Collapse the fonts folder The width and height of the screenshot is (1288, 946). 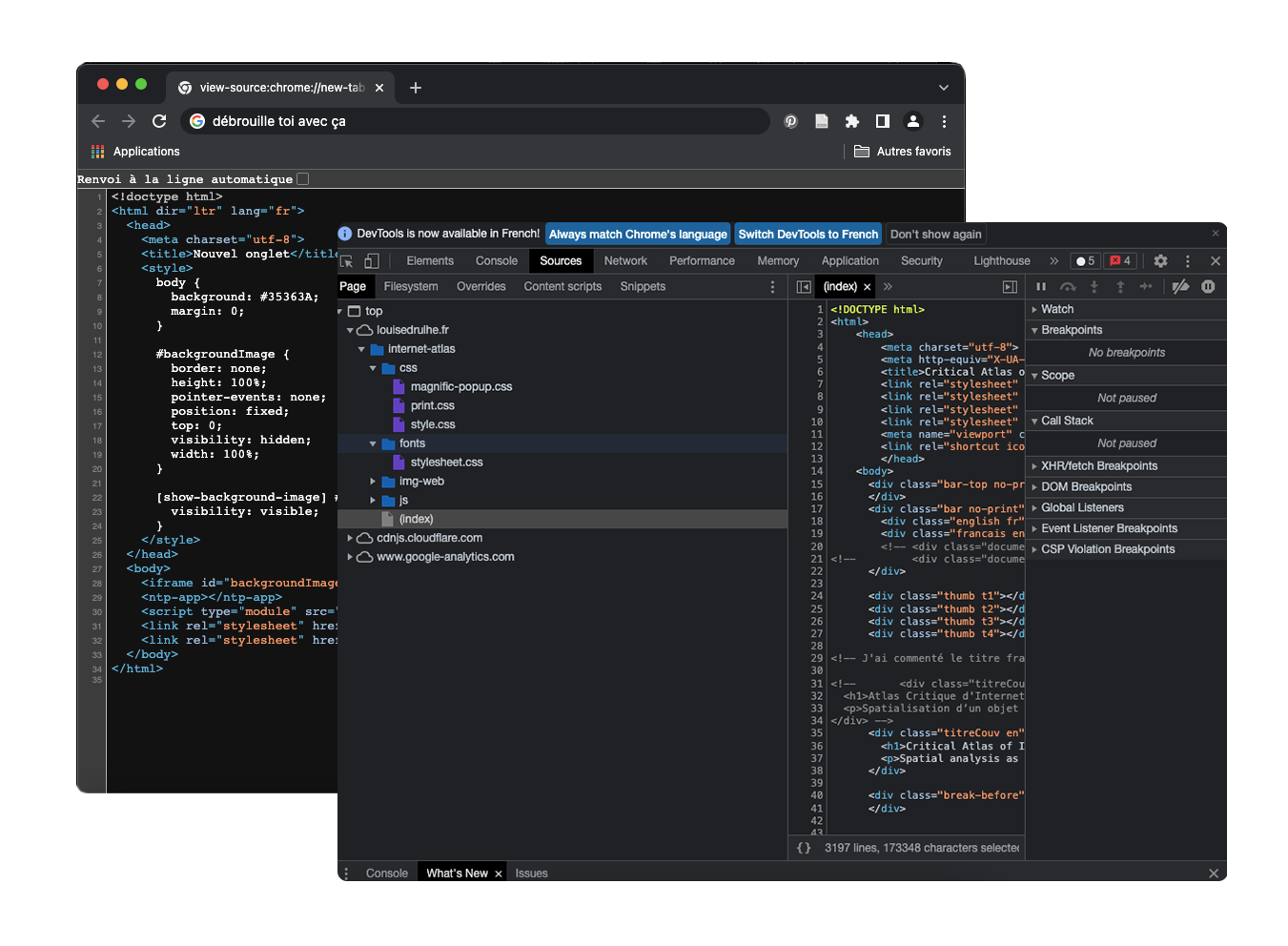tap(373, 444)
